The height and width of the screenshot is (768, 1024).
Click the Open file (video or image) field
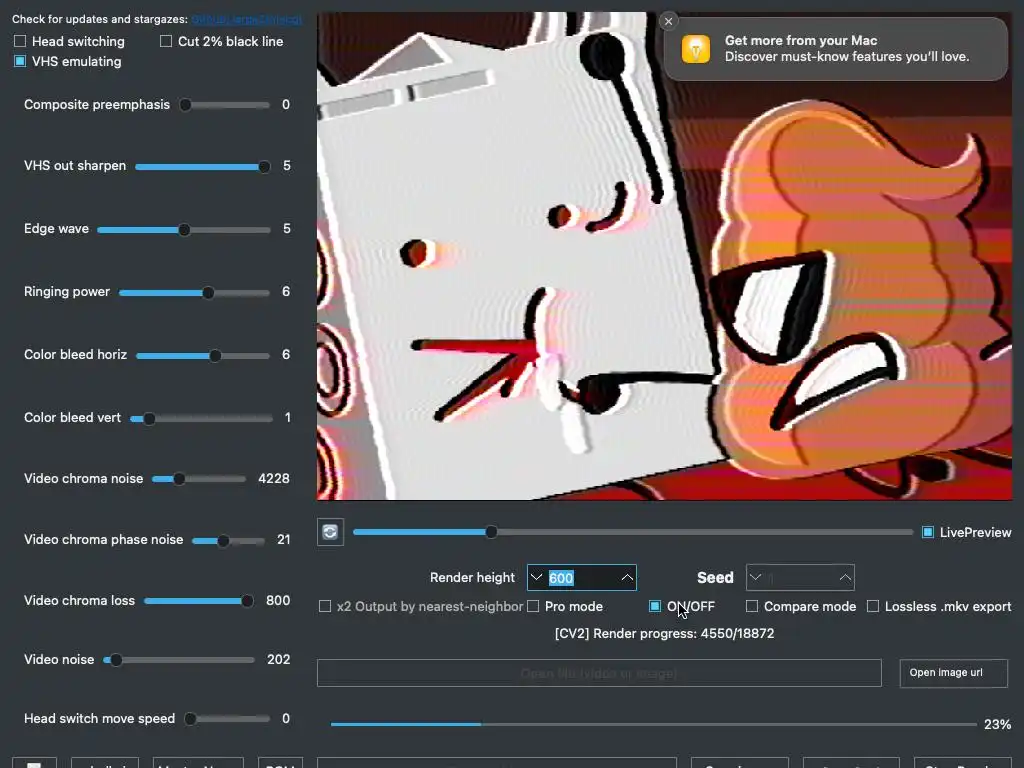pyautogui.click(x=599, y=673)
